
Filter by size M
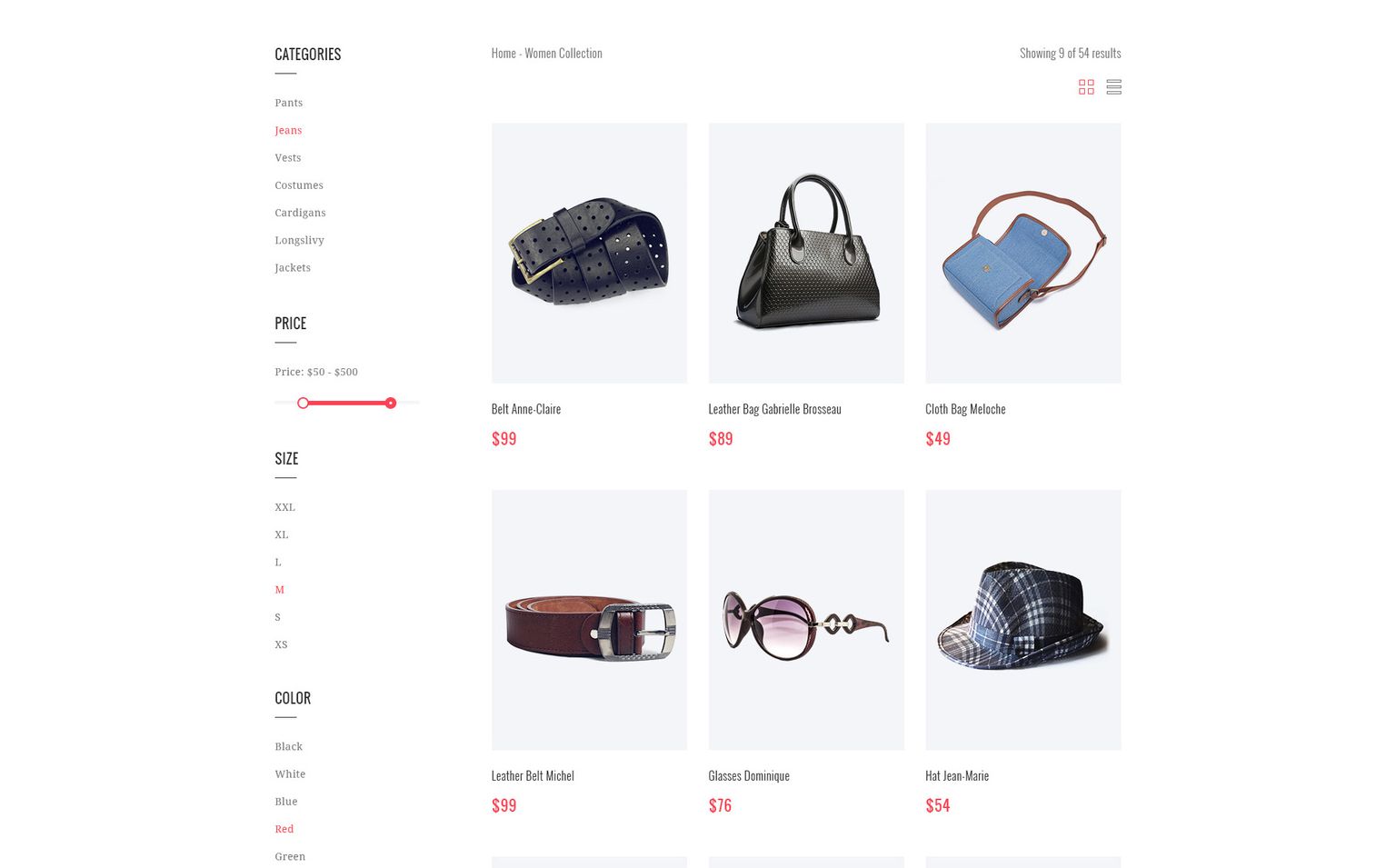[x=280, y=590]
